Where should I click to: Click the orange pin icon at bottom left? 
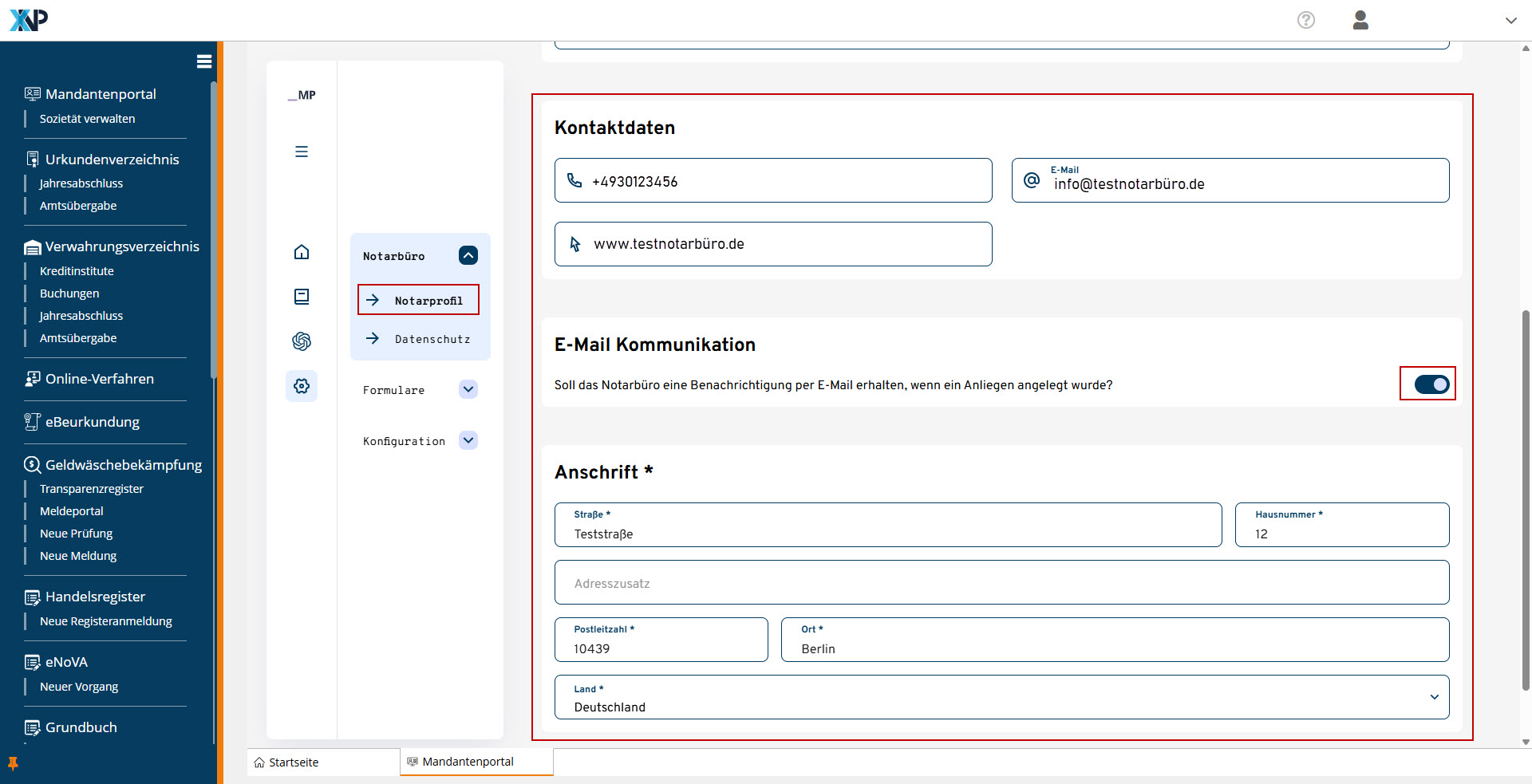click(x=13, y=763)
